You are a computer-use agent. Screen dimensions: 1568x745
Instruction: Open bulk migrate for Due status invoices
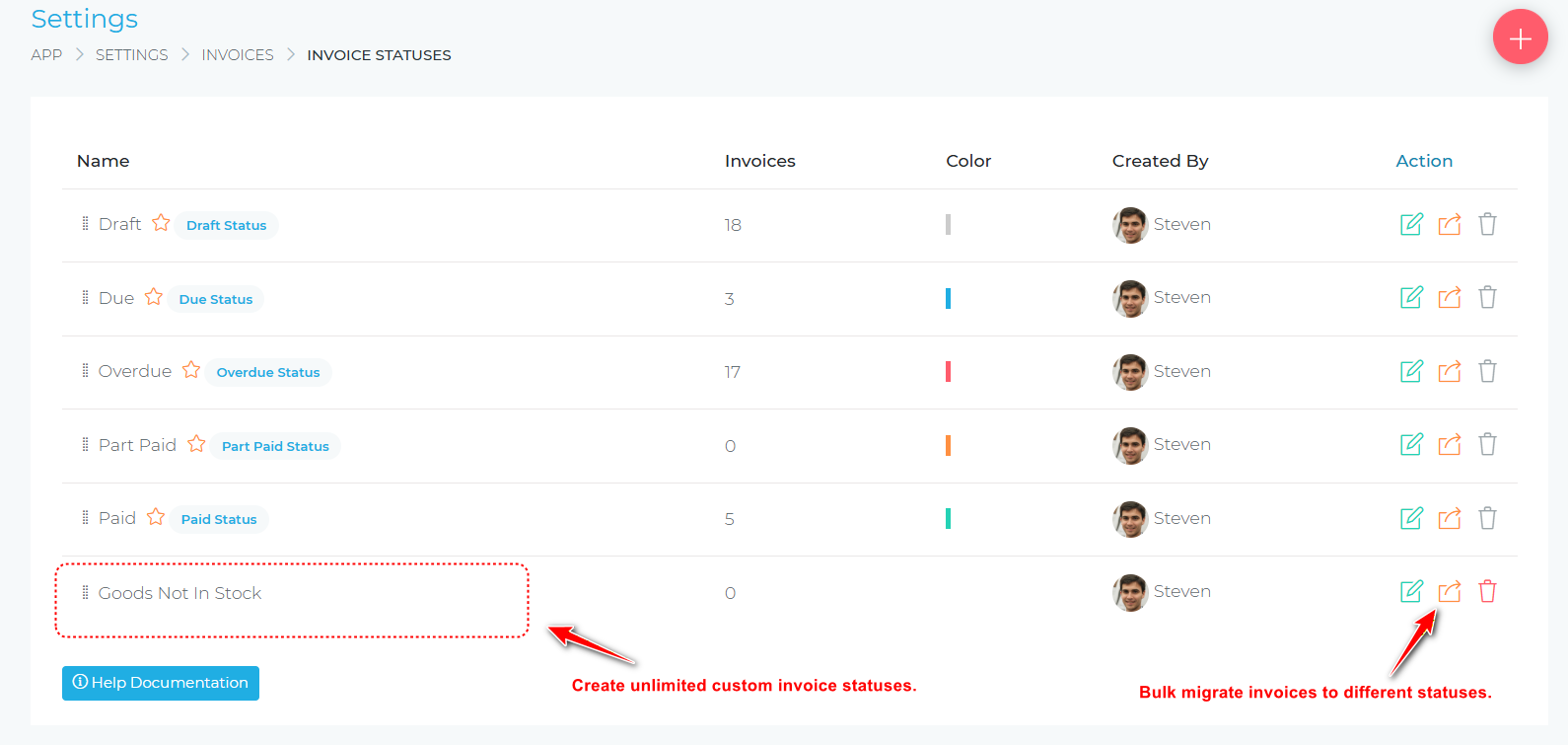(1450, 297)
